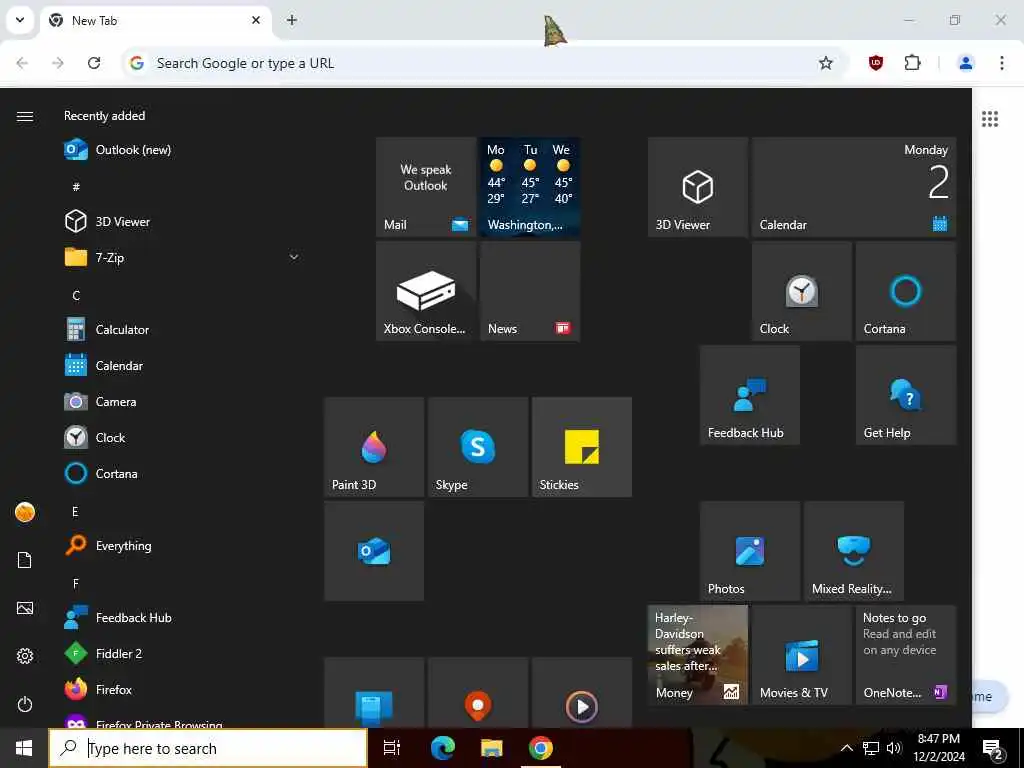Bookmark this tab with the star icon
1024x768 pixels.
(x=825, y=63)
